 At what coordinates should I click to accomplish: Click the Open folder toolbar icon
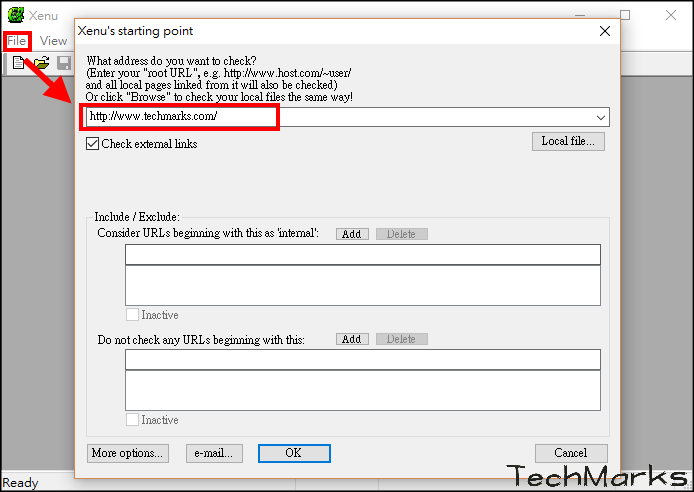(x=41, y=63)
